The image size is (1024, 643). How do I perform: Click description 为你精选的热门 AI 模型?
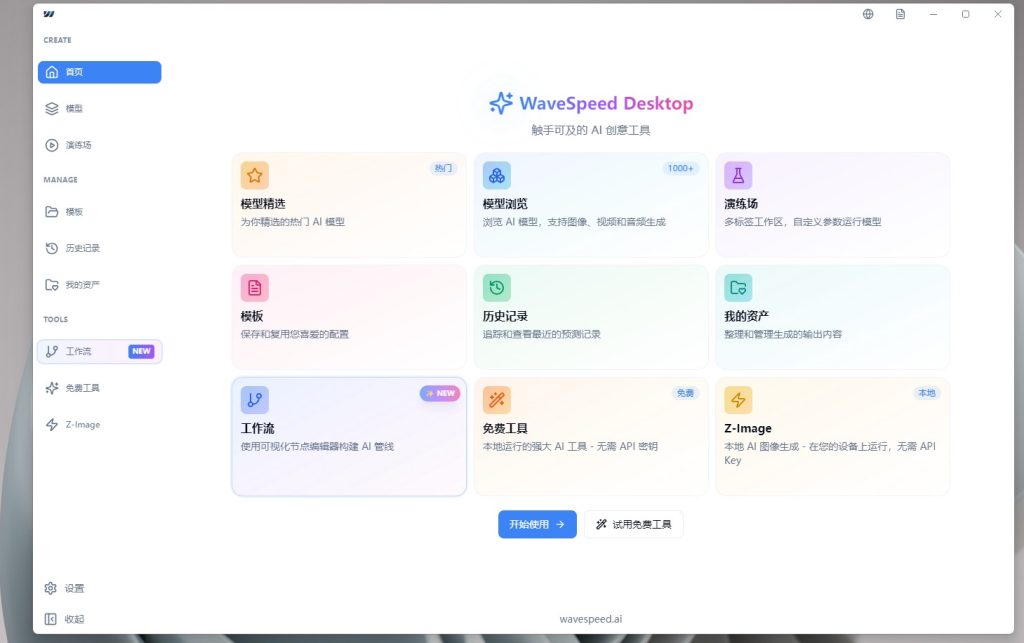point(293,222)
